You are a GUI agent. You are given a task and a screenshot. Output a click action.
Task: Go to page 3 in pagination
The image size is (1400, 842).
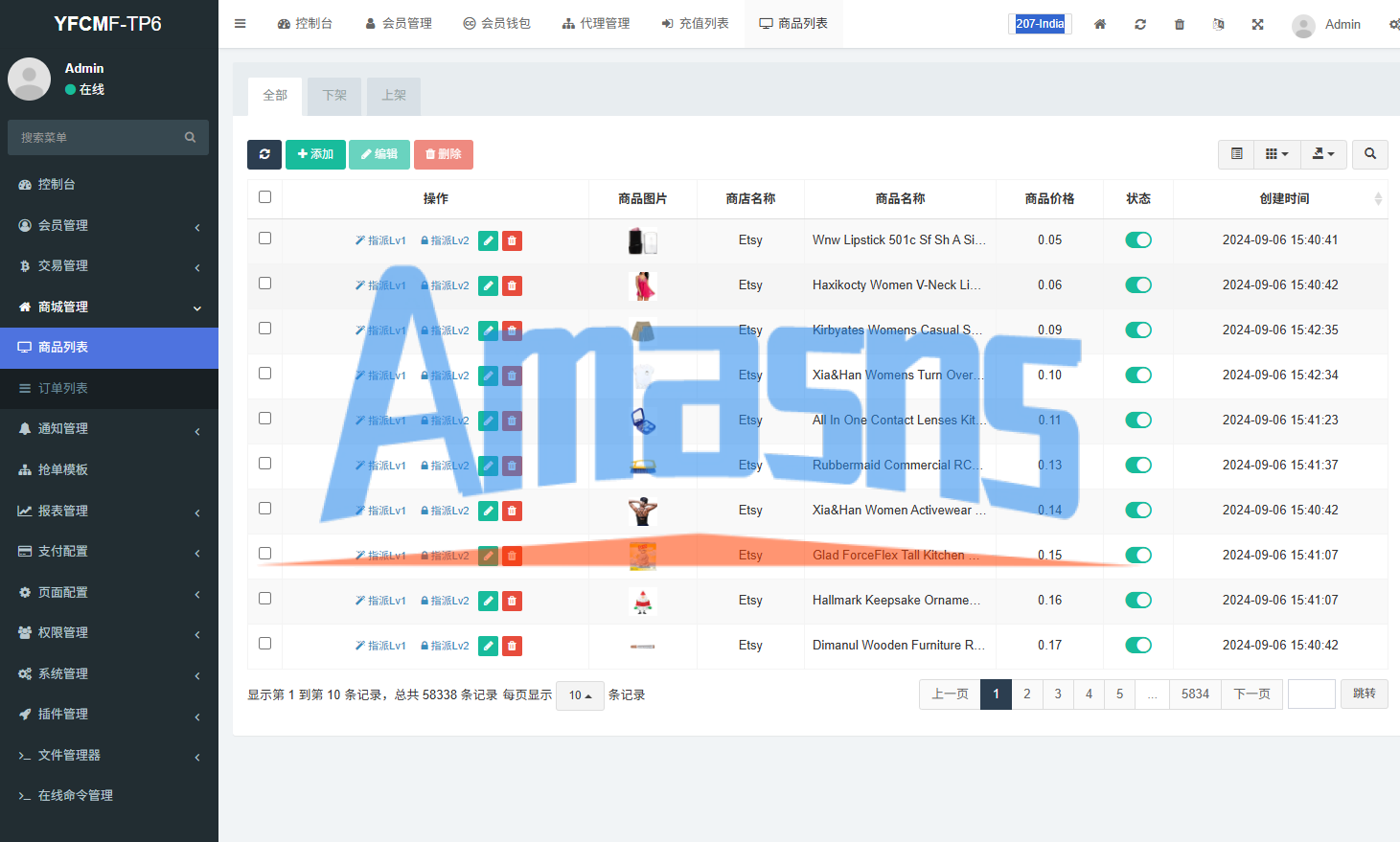[1058, 694]
